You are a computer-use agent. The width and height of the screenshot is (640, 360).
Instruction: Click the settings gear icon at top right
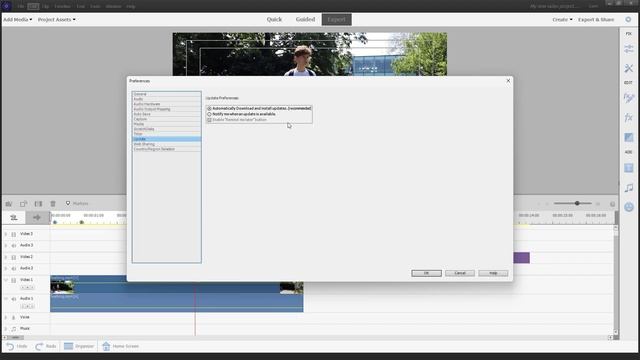point(628,20)
